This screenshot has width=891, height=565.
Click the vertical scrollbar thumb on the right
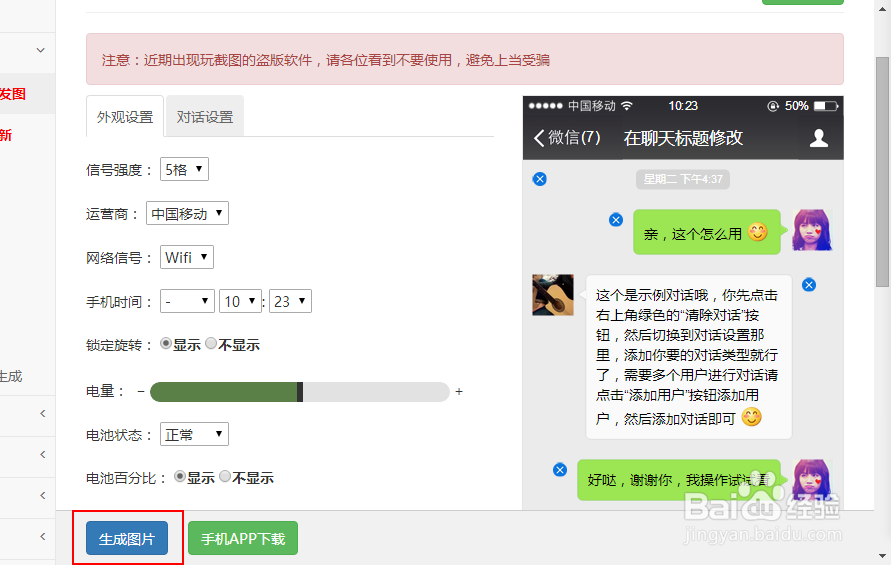[x=882, y=172]
